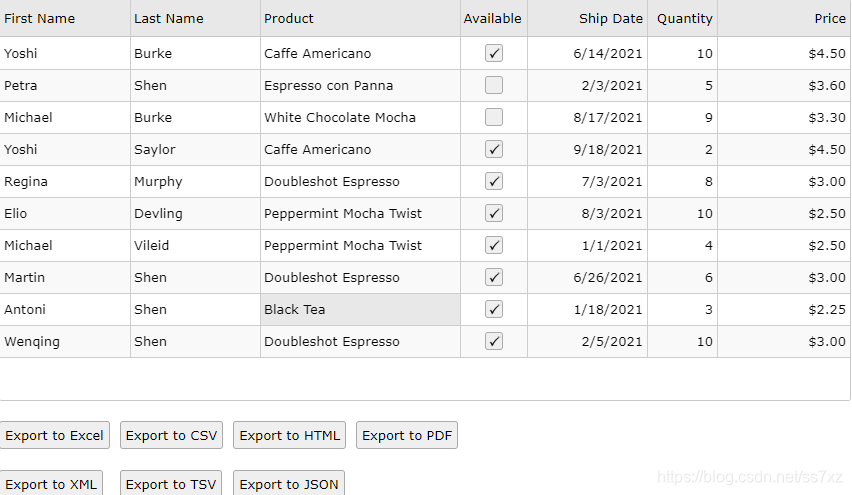The height and width of the screenshot is (495, 852).
Task: Click the Ship Date column header
Action: (x=611, y=18)
